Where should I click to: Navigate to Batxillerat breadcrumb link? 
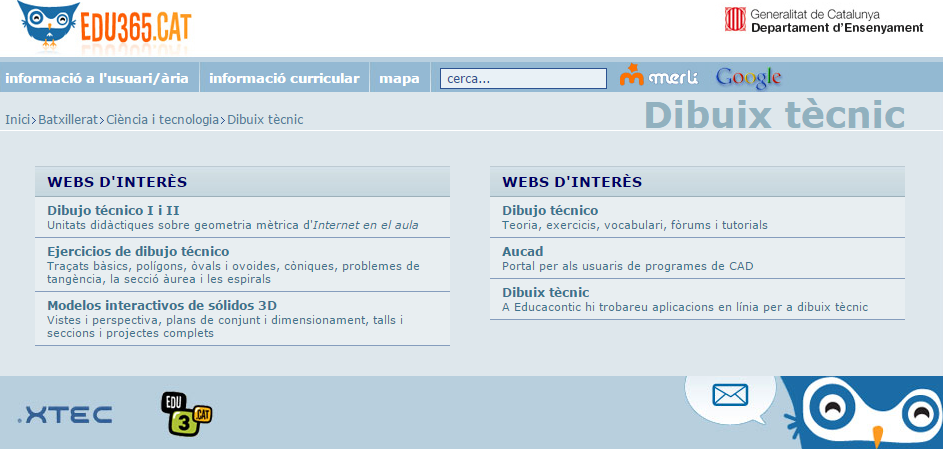(68, 119)
